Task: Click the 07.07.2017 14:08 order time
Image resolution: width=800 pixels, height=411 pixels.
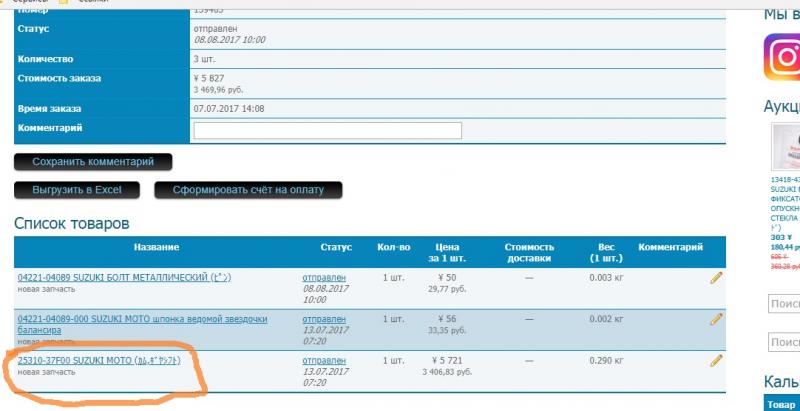Action: (x=229, y=109)
